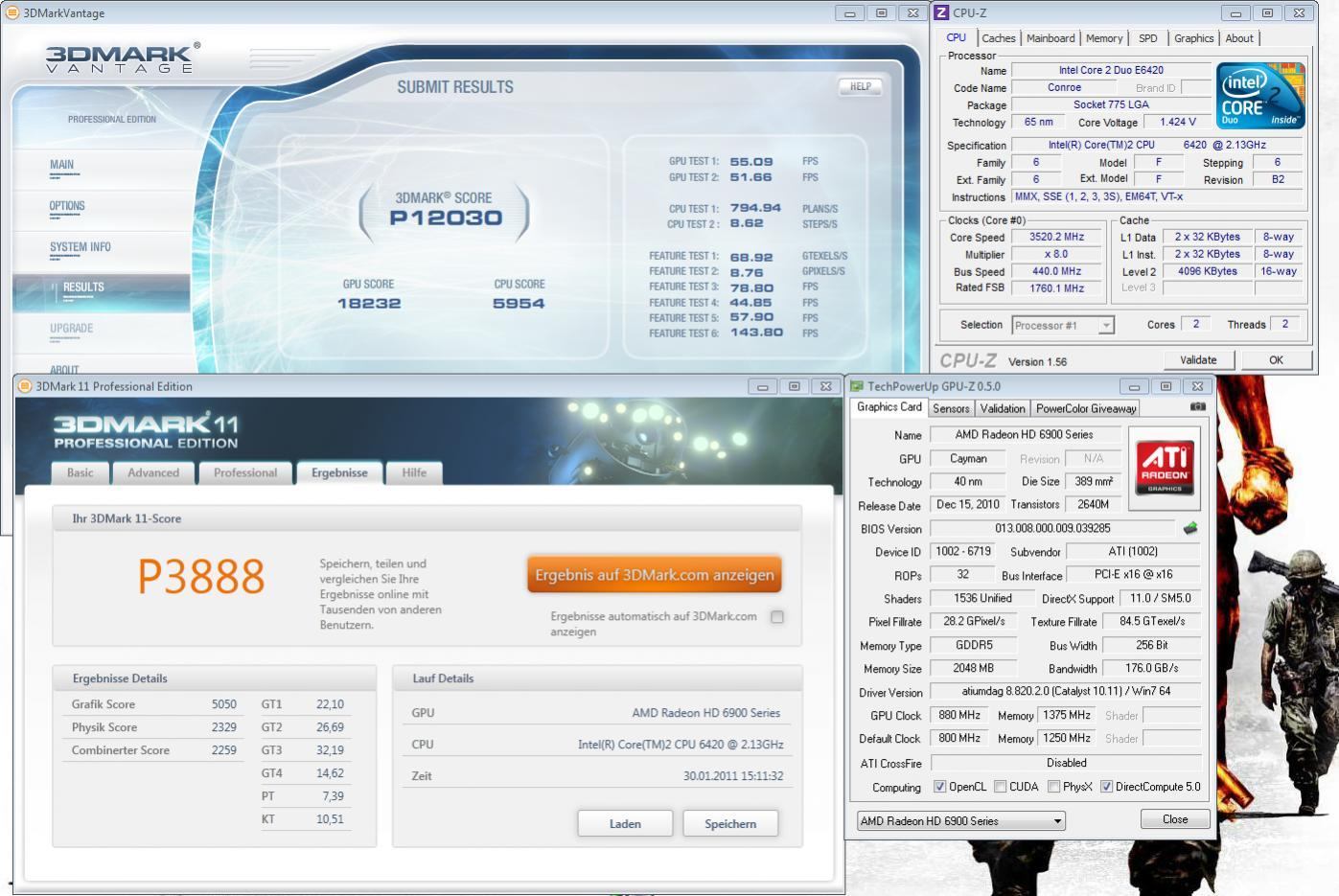Toggle the PhysX checkbox in GPU-Z

tap(1053, 787)
